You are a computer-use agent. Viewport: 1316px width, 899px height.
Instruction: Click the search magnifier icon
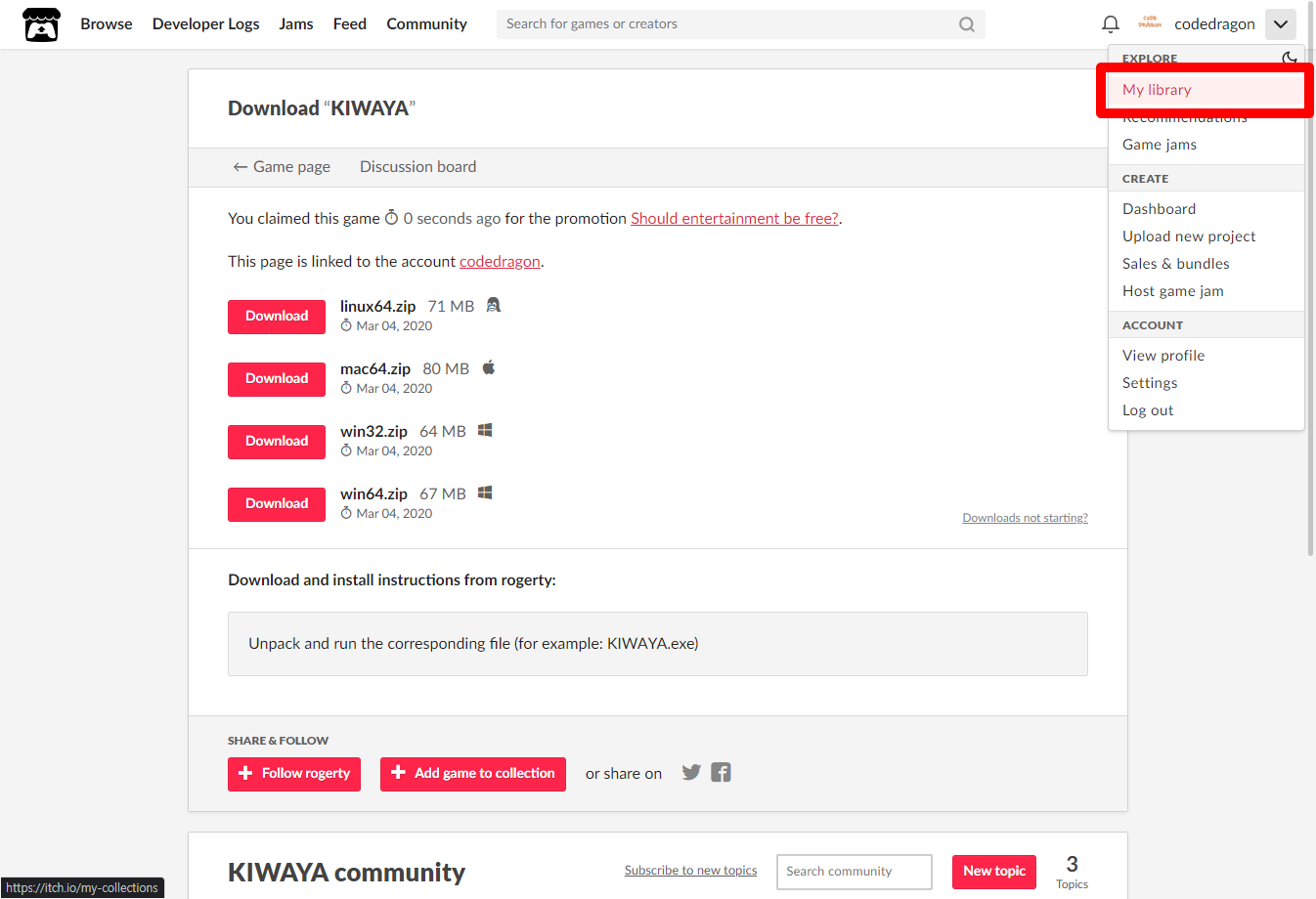(967, 24)
